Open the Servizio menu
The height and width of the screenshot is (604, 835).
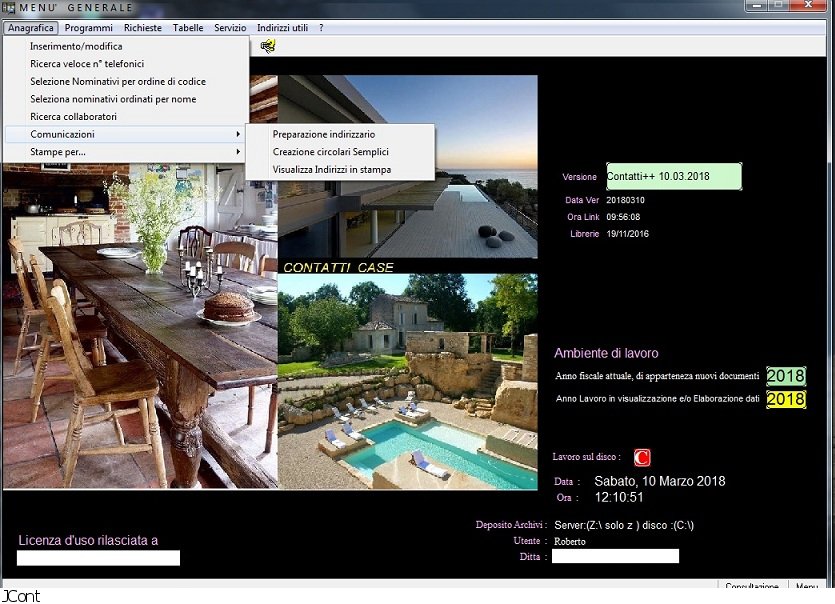(x=230, y=28)
